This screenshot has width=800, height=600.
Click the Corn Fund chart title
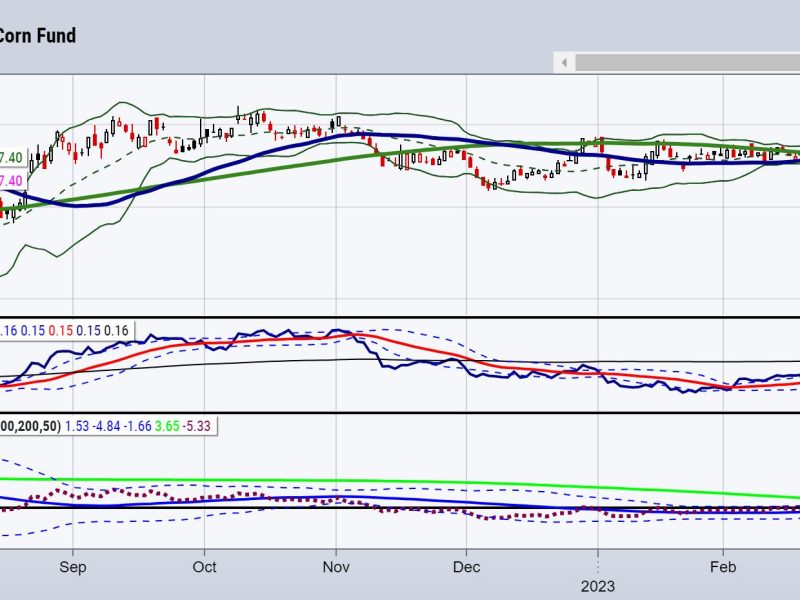(x=38, y=35)
